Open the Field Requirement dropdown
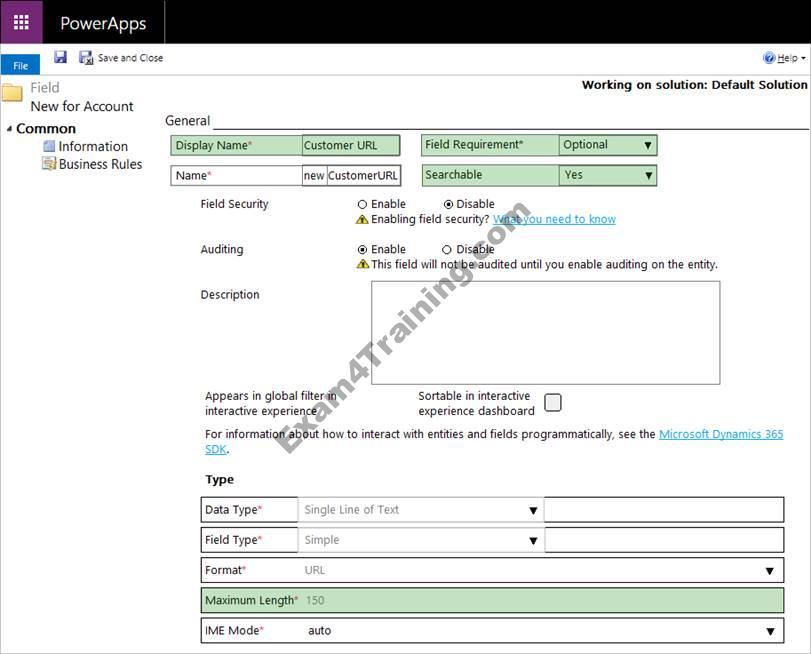Viewport: 811px width, 654px height. click(x=647, y=145)
